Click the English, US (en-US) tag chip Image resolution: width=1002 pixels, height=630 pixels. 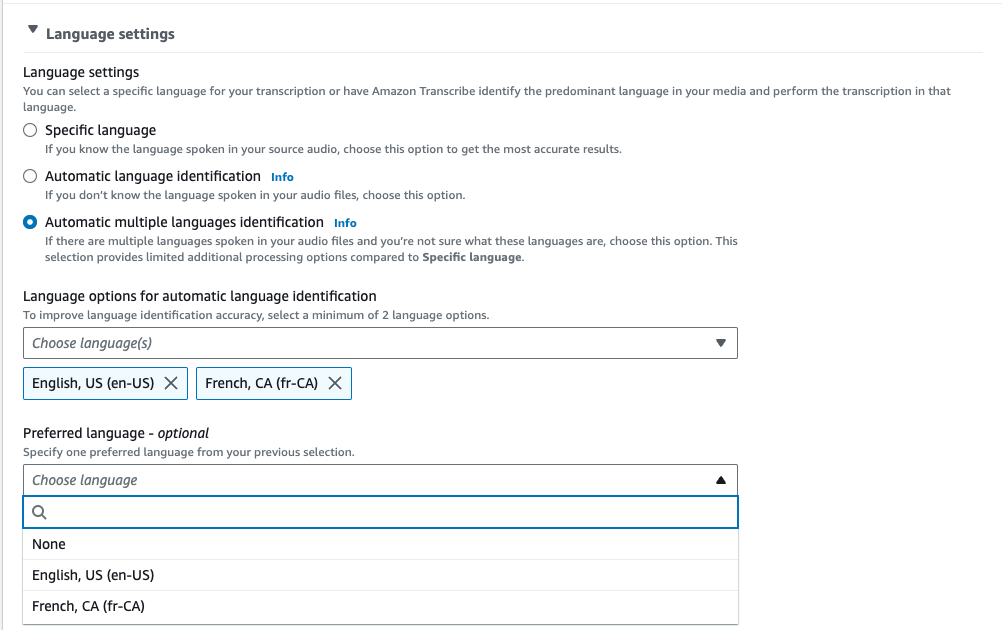click(93, 383)
